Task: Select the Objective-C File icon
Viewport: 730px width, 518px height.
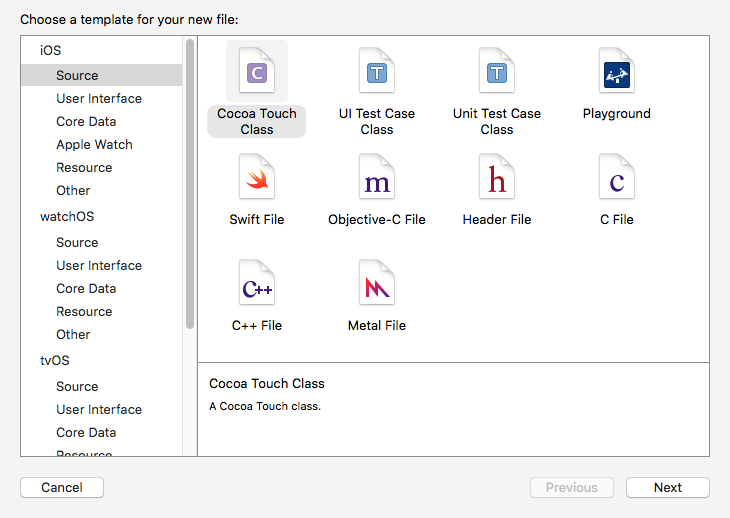Action: [377, 178]
